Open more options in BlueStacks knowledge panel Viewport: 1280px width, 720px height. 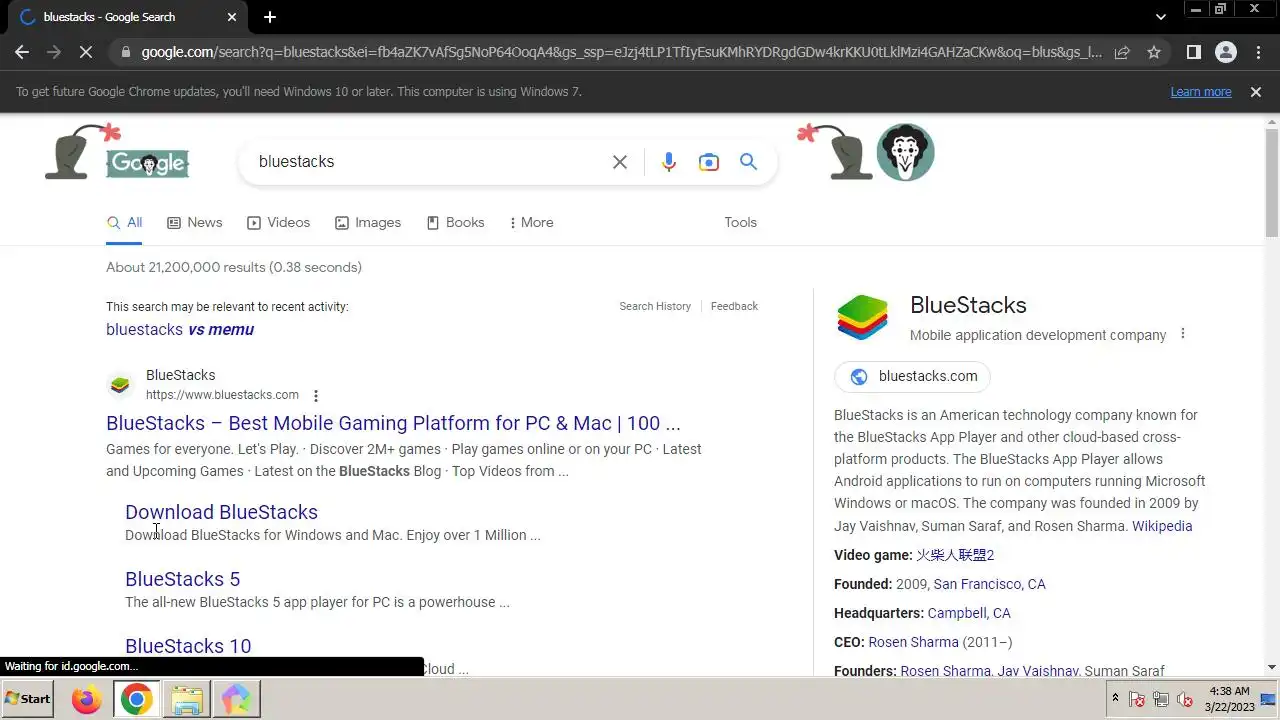(x=1182, y=334)
